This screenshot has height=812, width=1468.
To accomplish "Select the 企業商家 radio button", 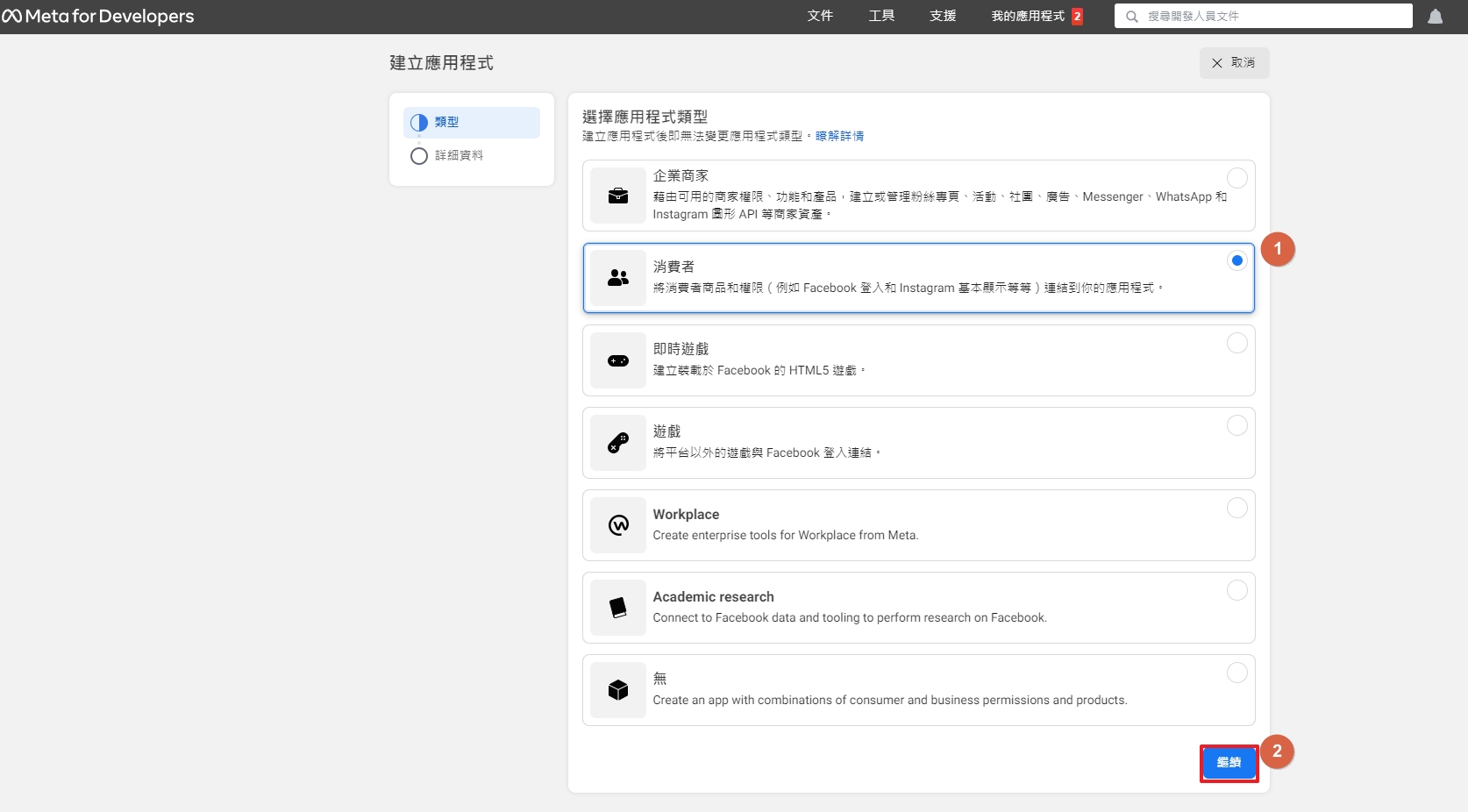I will pos(1236,178).
